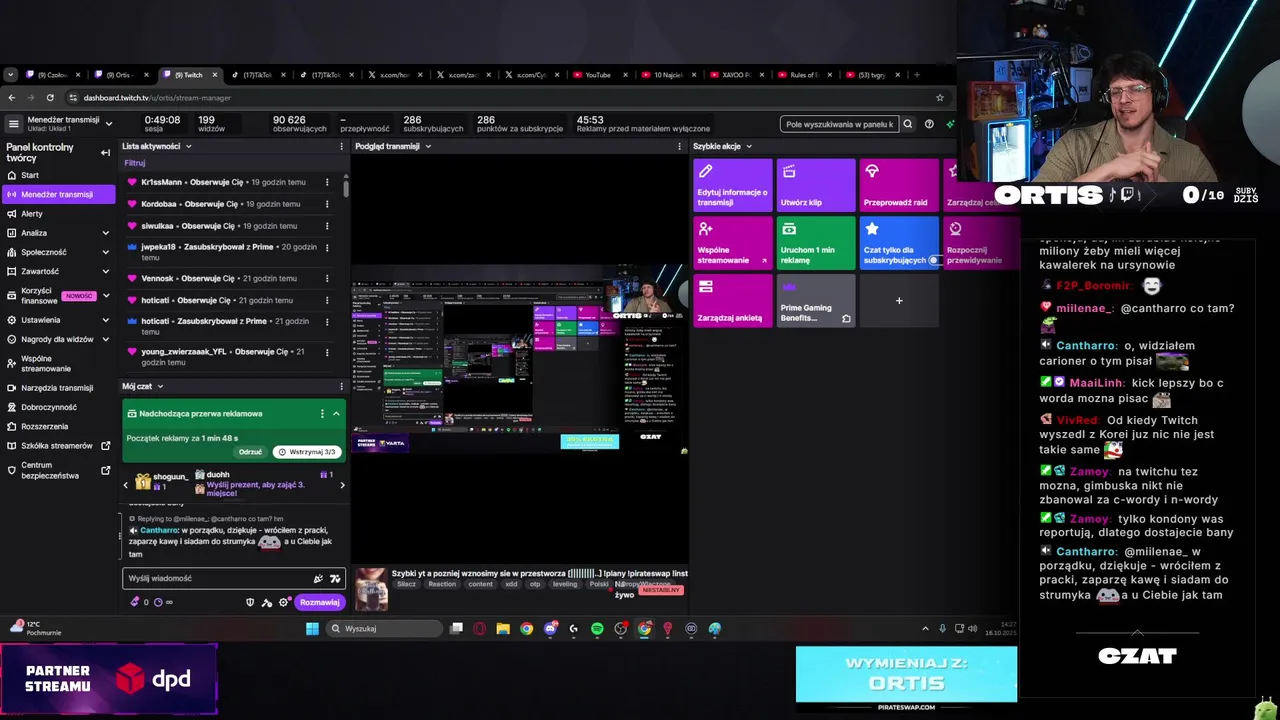Screen dimensions: 1280x720
Task: Focus the dashboard search field
Action: (x=839, y=124)
